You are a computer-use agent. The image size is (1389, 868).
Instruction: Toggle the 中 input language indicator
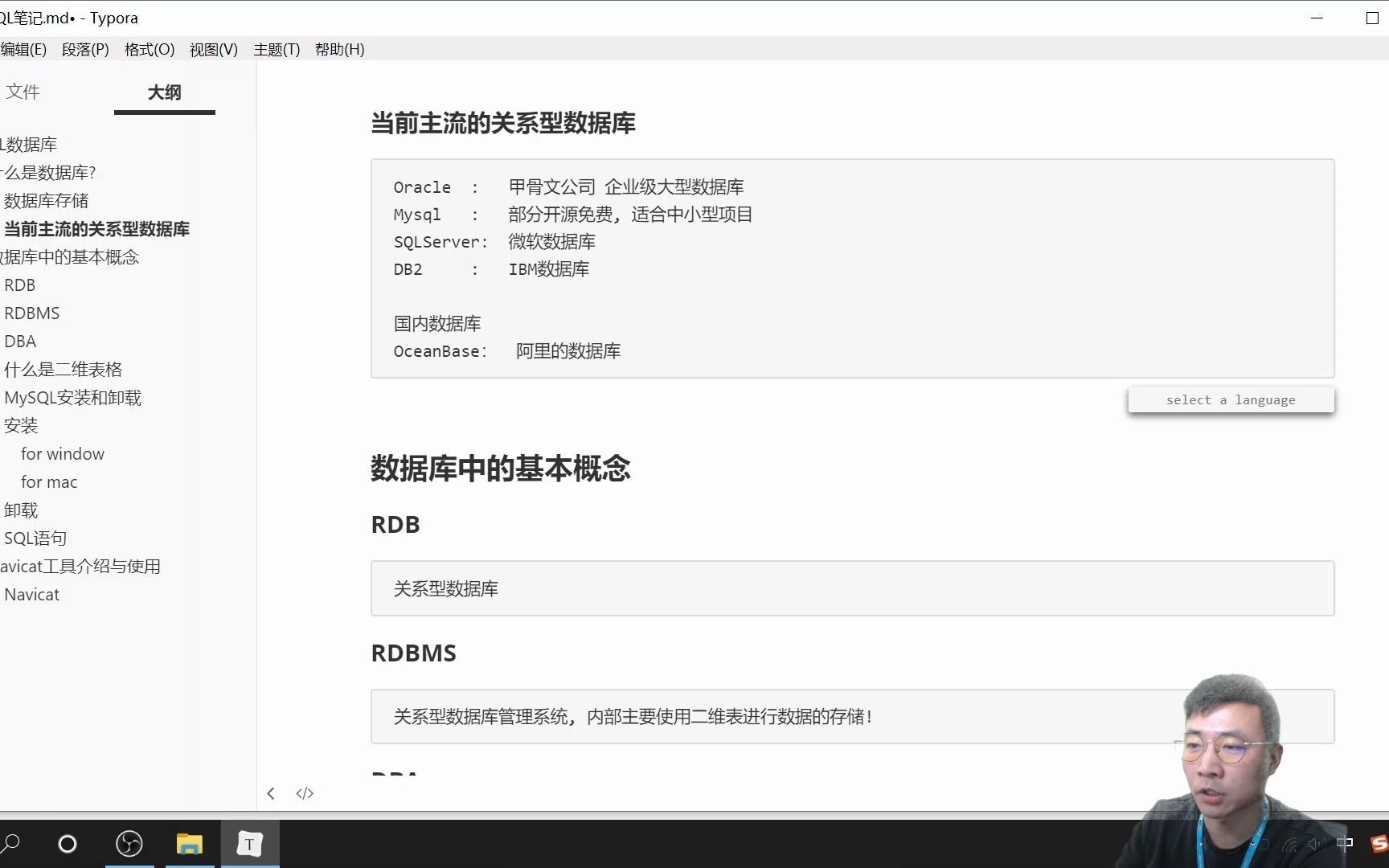(1345, 844)
